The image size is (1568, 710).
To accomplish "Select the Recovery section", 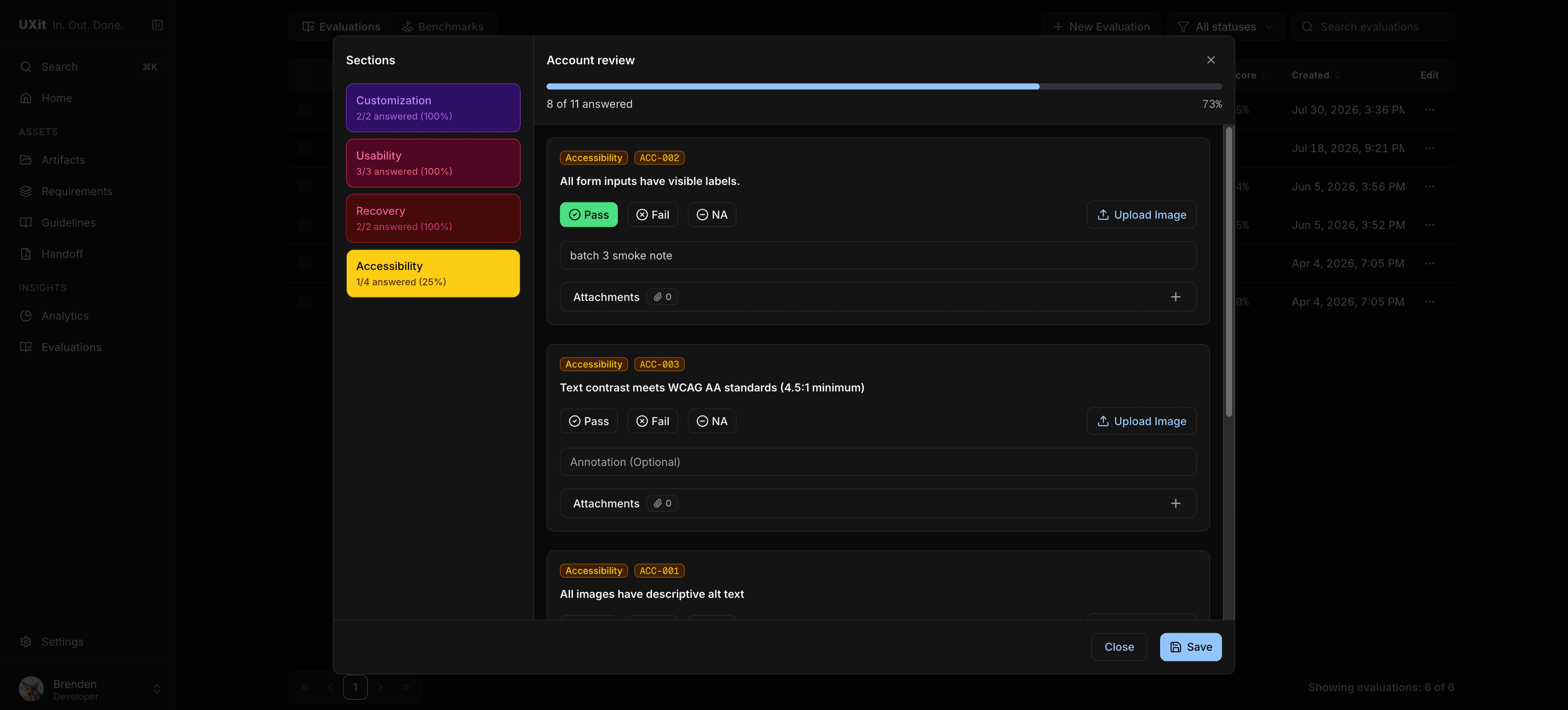I will coord(433,218).
